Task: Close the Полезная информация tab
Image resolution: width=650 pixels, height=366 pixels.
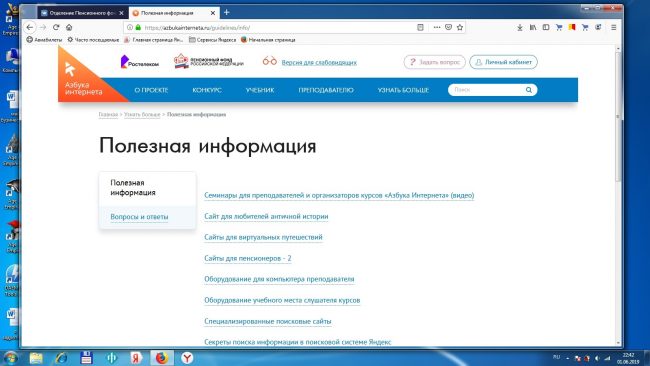Action: [213, 13]
